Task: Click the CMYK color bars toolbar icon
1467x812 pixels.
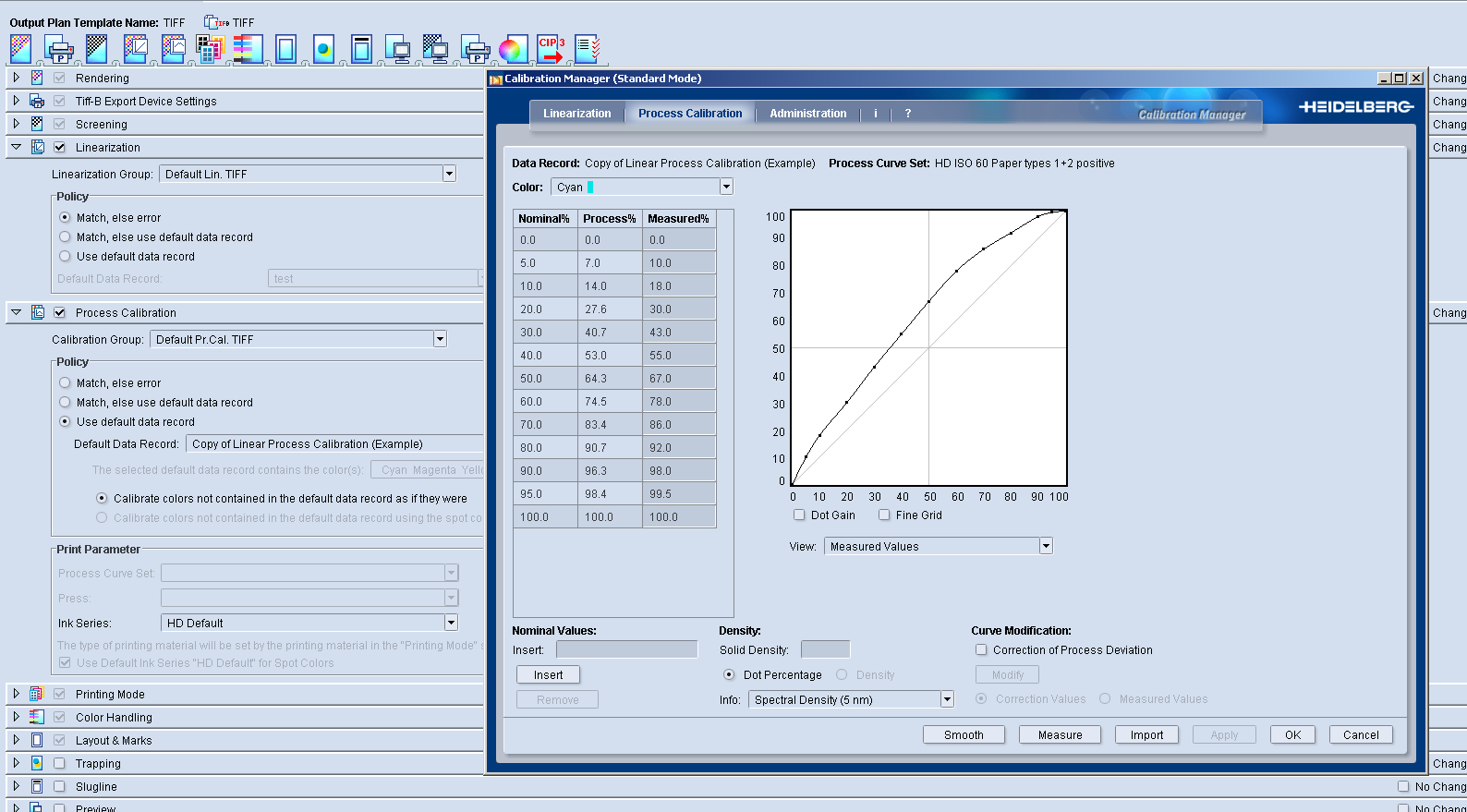Action: click(x=248, y=49)
